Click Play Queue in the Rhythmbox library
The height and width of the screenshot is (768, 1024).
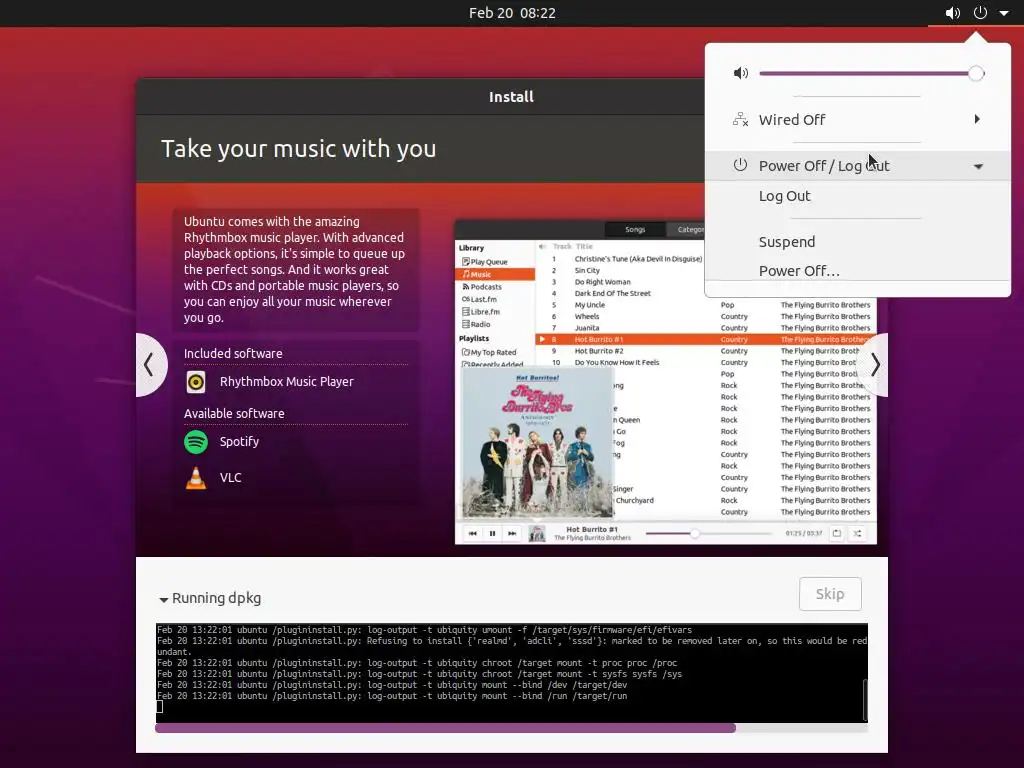[x=485, y=261]
